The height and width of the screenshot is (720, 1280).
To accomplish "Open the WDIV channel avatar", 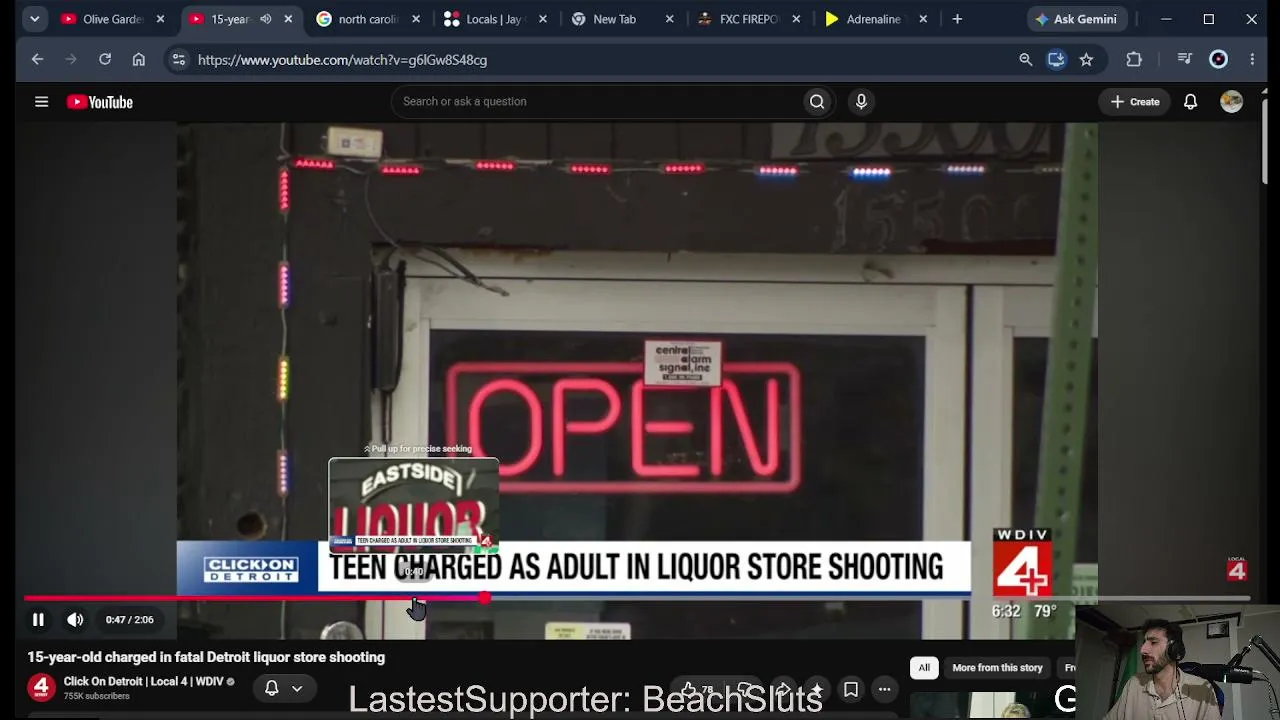I will (41, 688).
